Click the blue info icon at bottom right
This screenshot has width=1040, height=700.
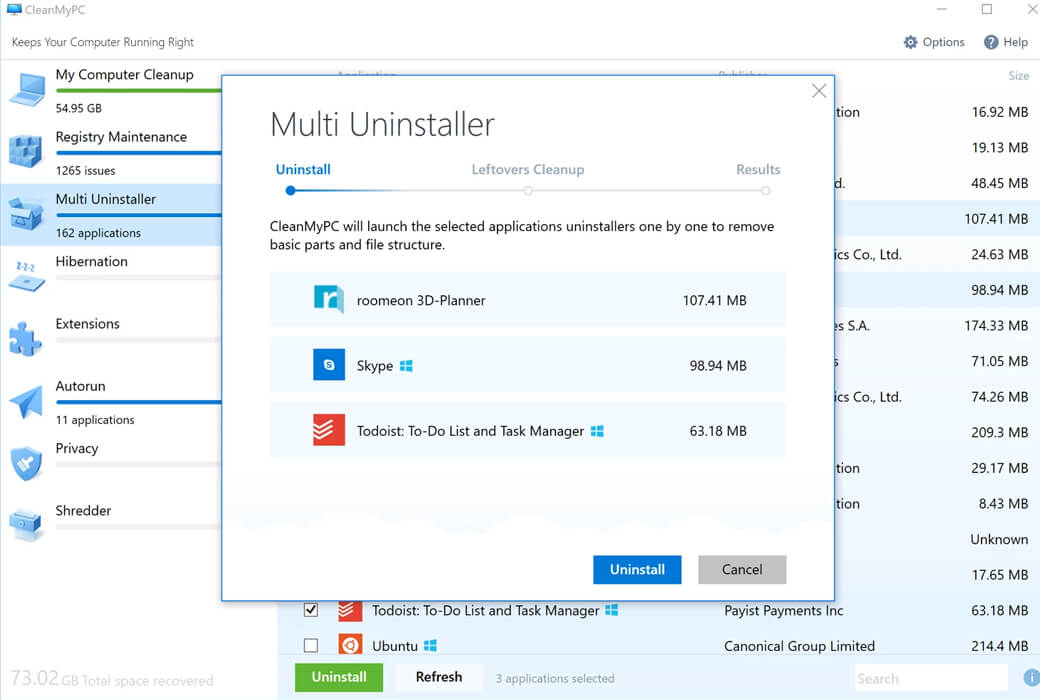[1032, 677]
